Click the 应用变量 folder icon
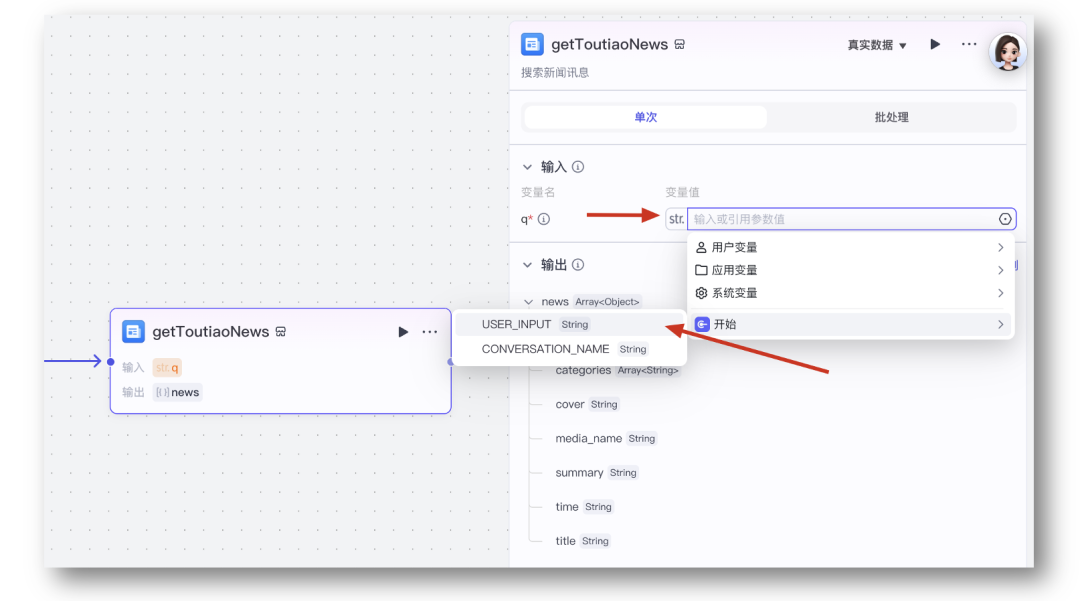This screenshot has height=601, width=1080. coord(701,270)
